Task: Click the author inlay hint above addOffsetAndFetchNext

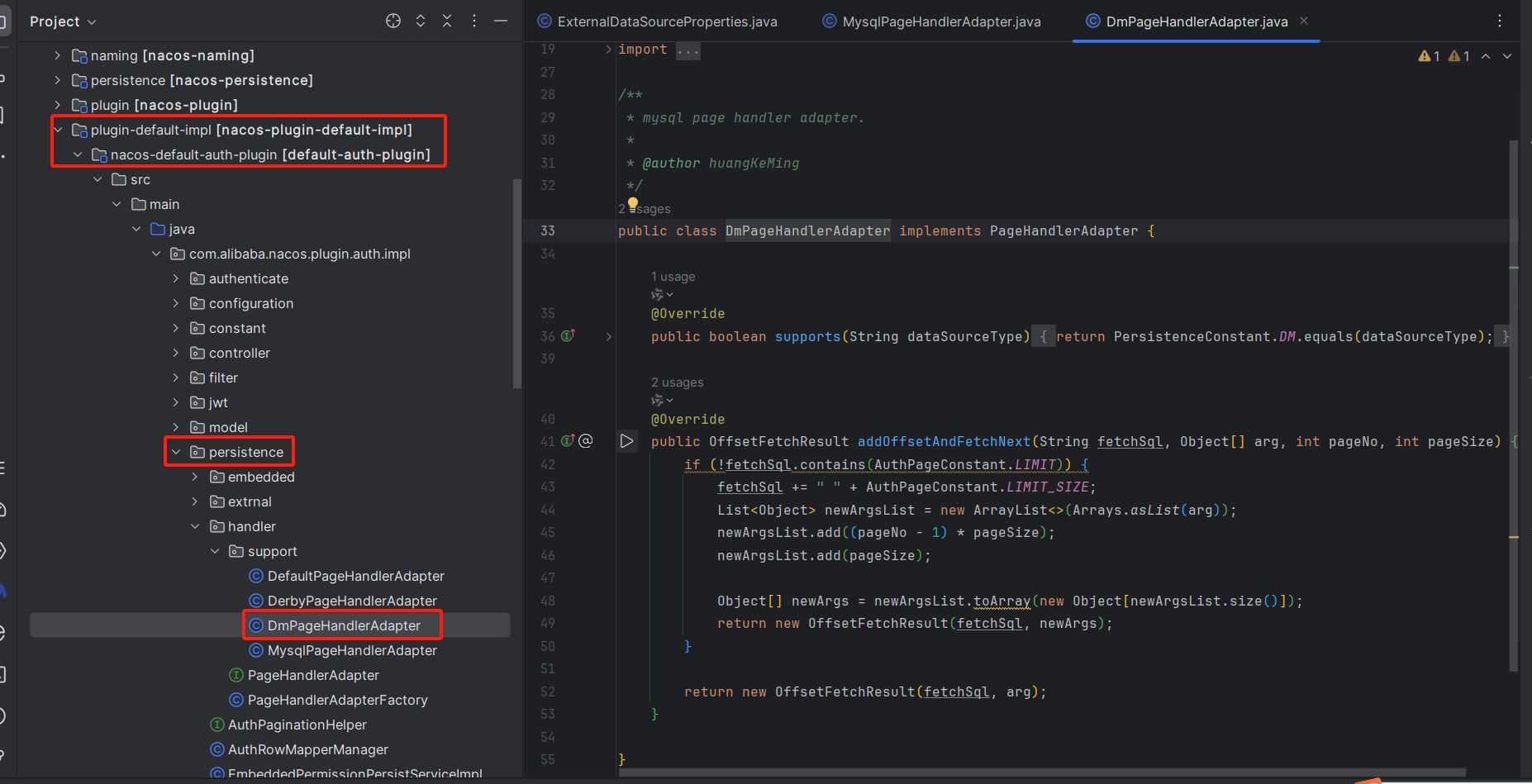Action: tap(662, 400)
